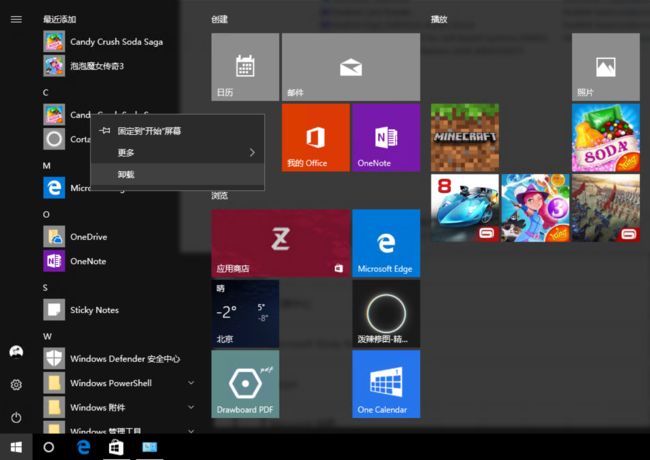Viewport: 650px width, 460px height.
Task: Open the battle strategy game tile
Action: pos(606,208)
